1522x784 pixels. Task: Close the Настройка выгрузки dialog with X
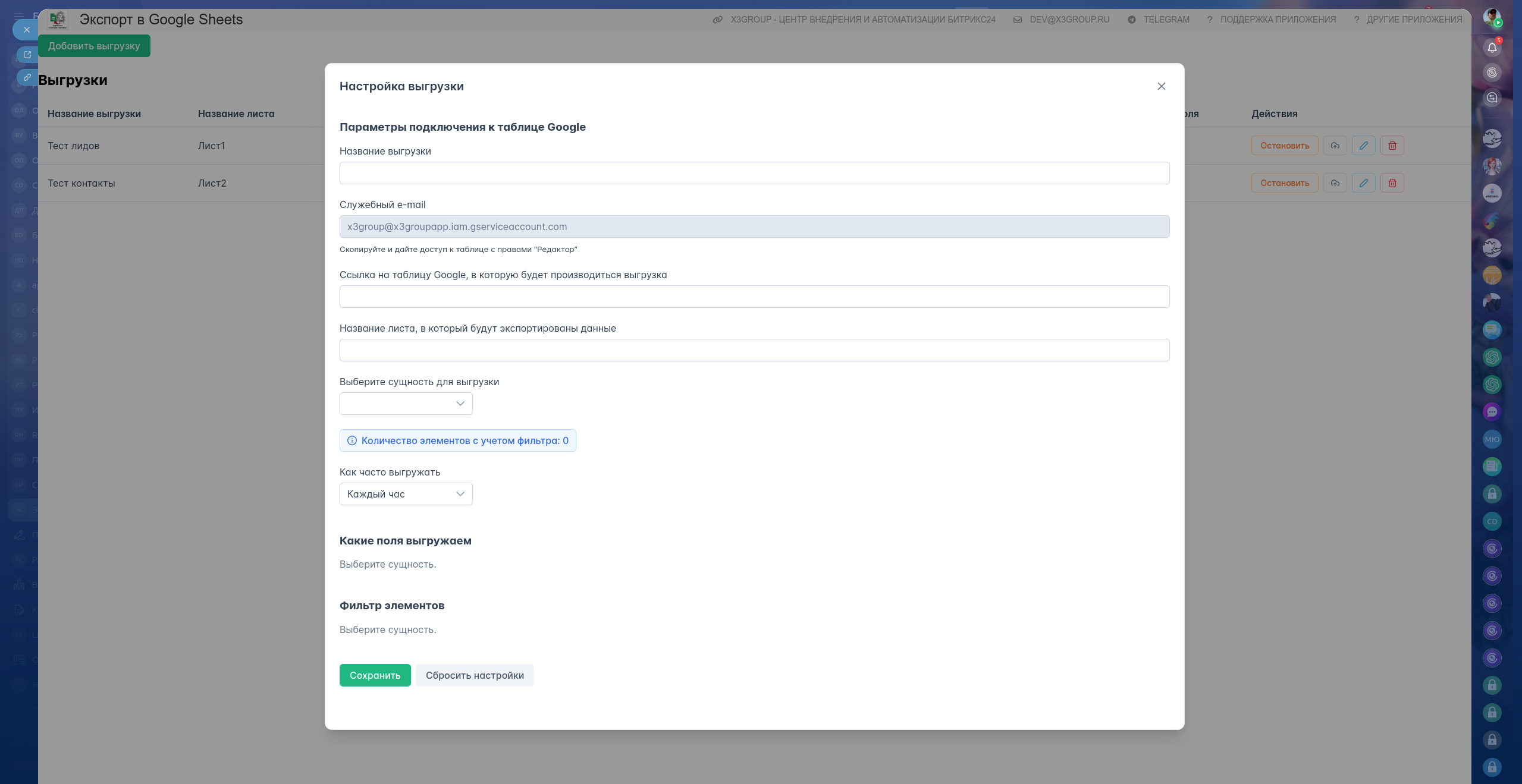(1161, 86)
